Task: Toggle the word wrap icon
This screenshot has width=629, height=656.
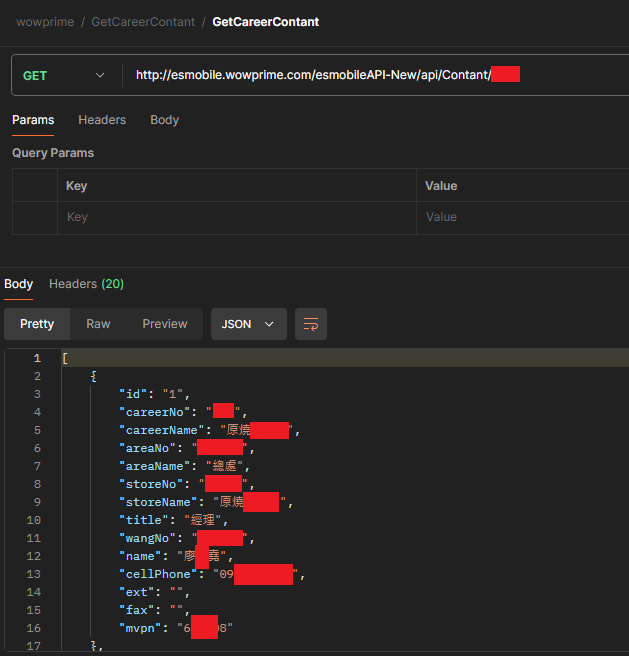Action: [311, 324]
